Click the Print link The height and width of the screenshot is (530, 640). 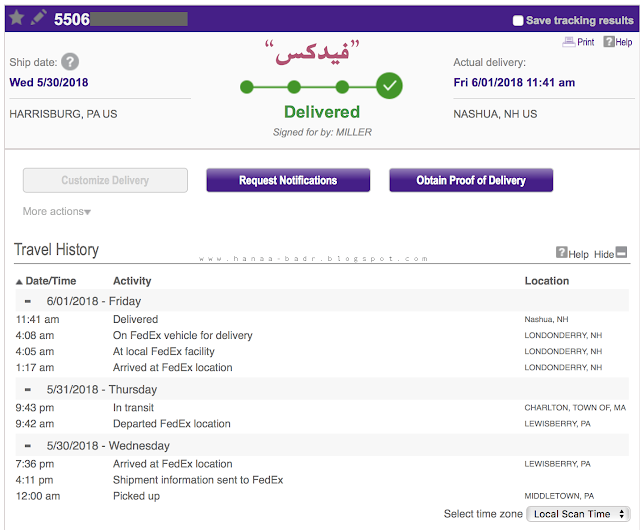[586, 42]
